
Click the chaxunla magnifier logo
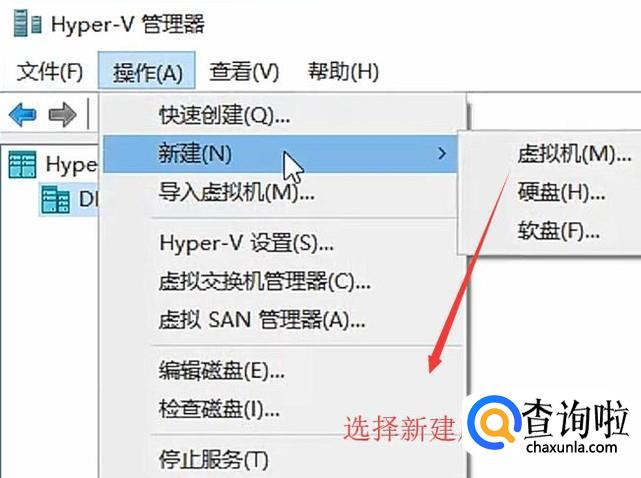(x=493, y=421)
